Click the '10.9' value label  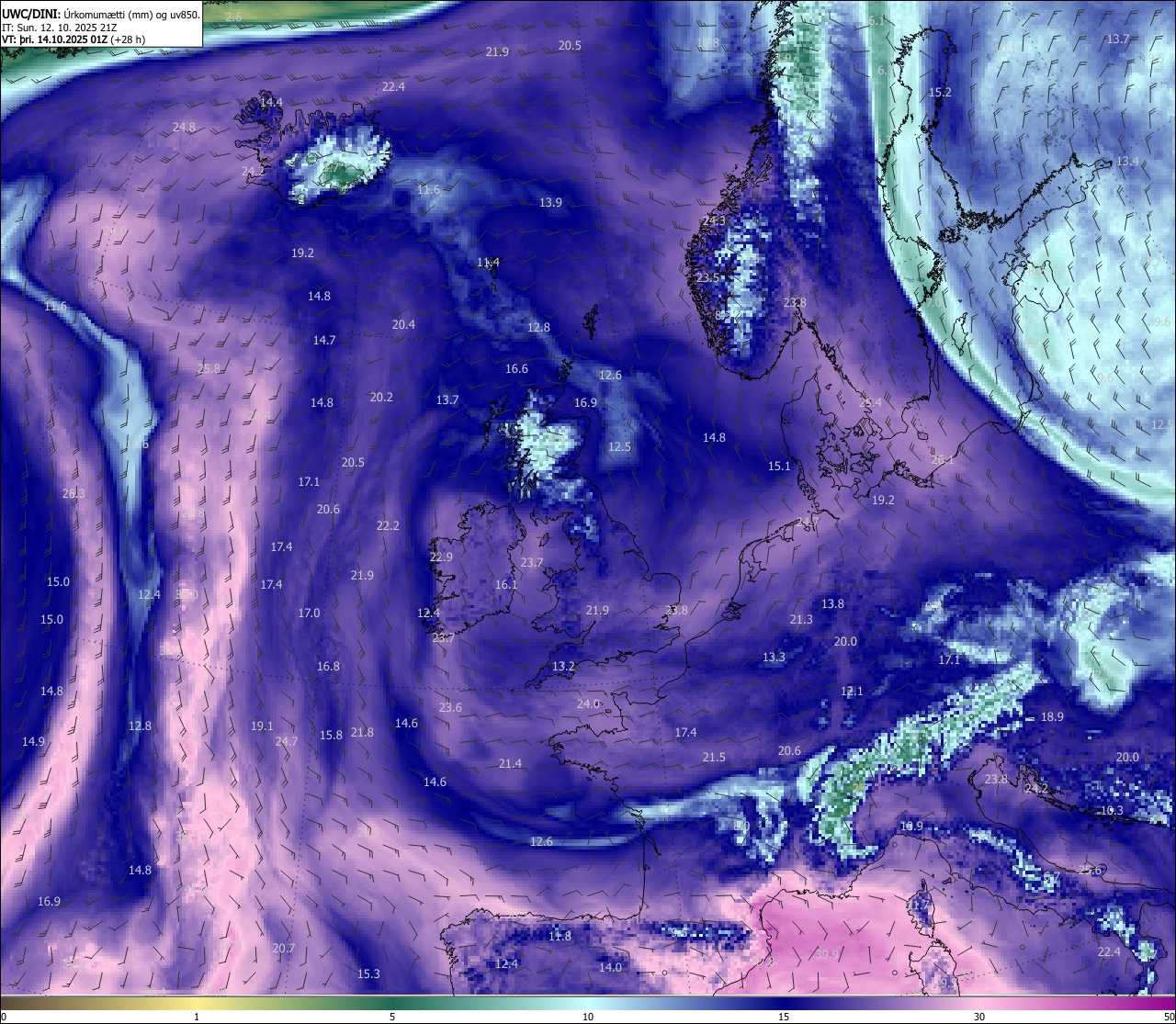click(910, 827)
